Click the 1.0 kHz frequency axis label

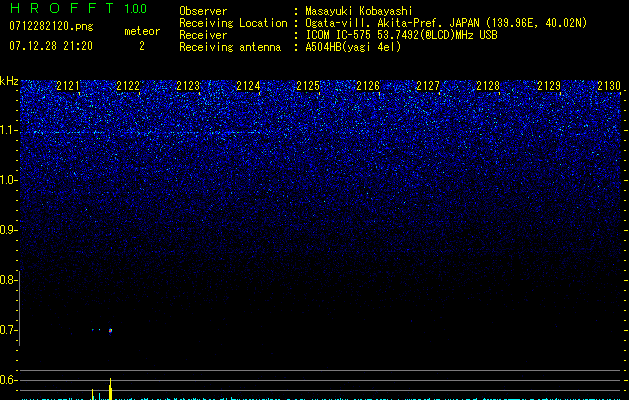pyautogui.click(x=8, y=180)
